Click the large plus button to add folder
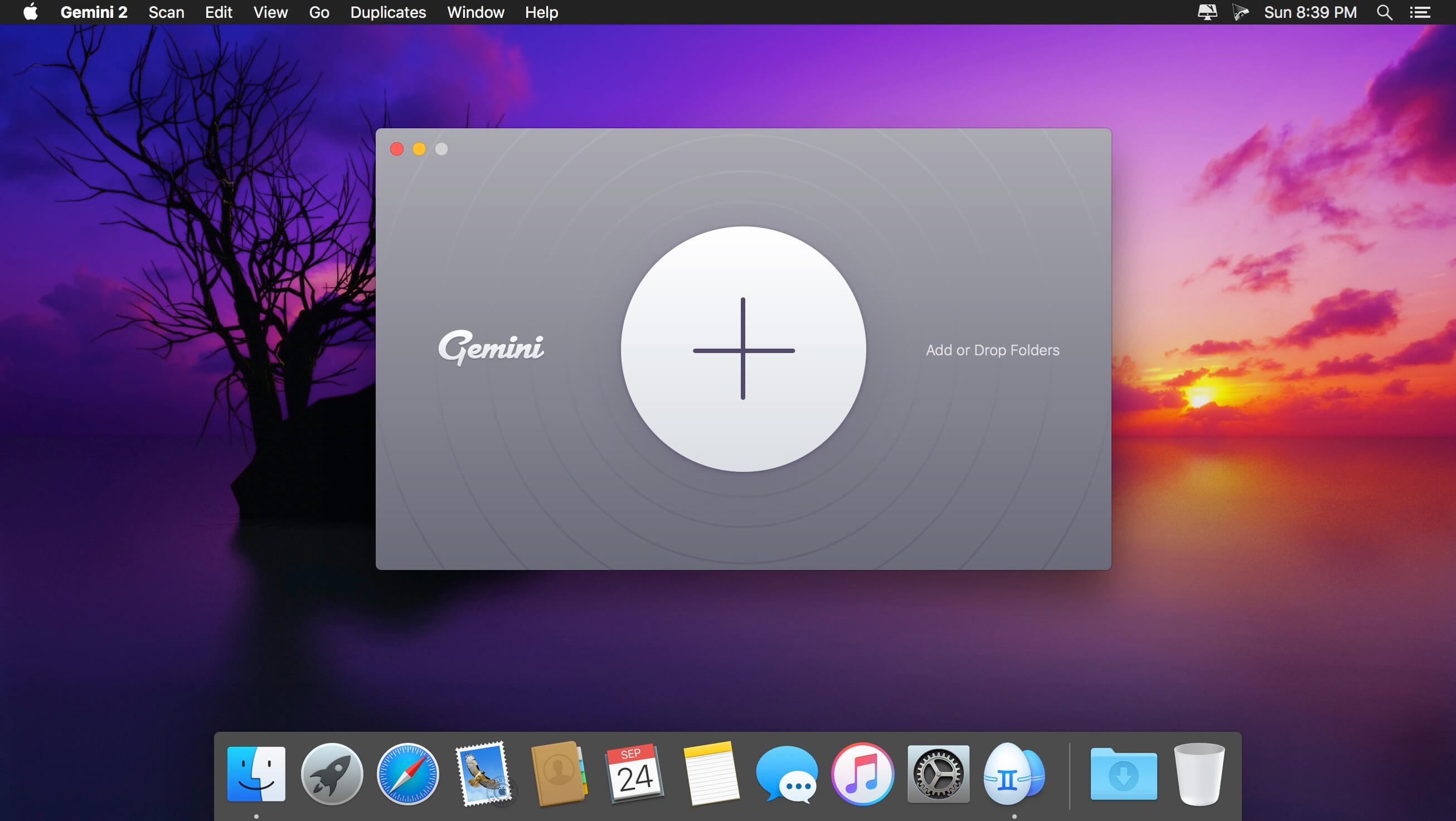1456x821 pixels. 744,349
